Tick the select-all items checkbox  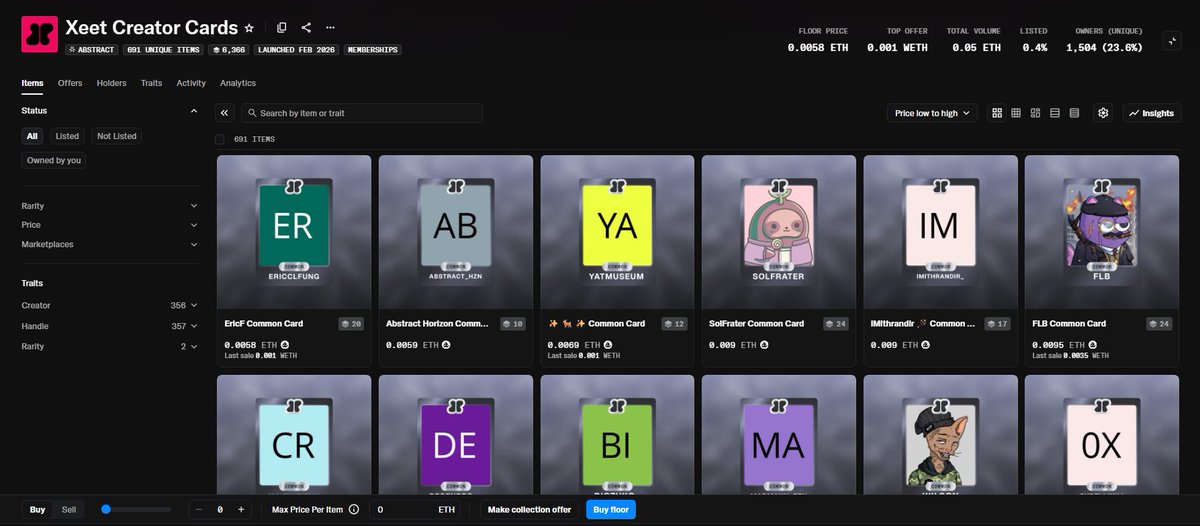pos(220,139)
